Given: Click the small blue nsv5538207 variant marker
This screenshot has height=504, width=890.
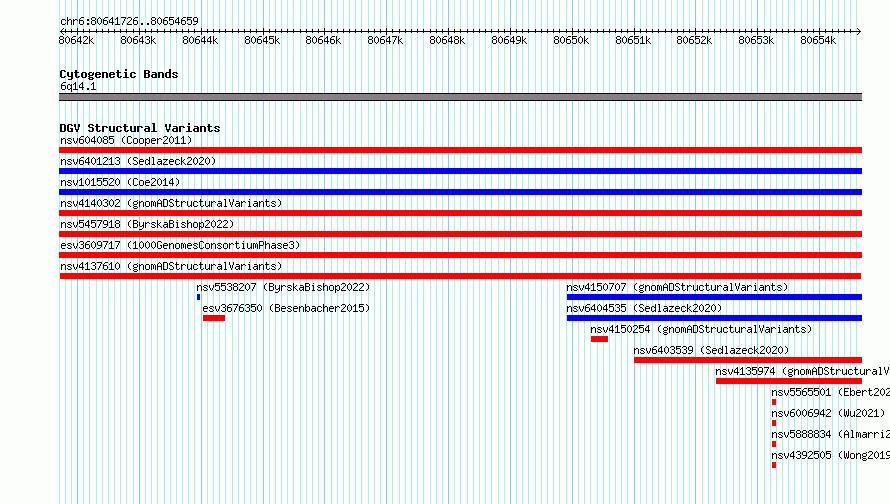Looking at the screenshot, I should 199,297.
